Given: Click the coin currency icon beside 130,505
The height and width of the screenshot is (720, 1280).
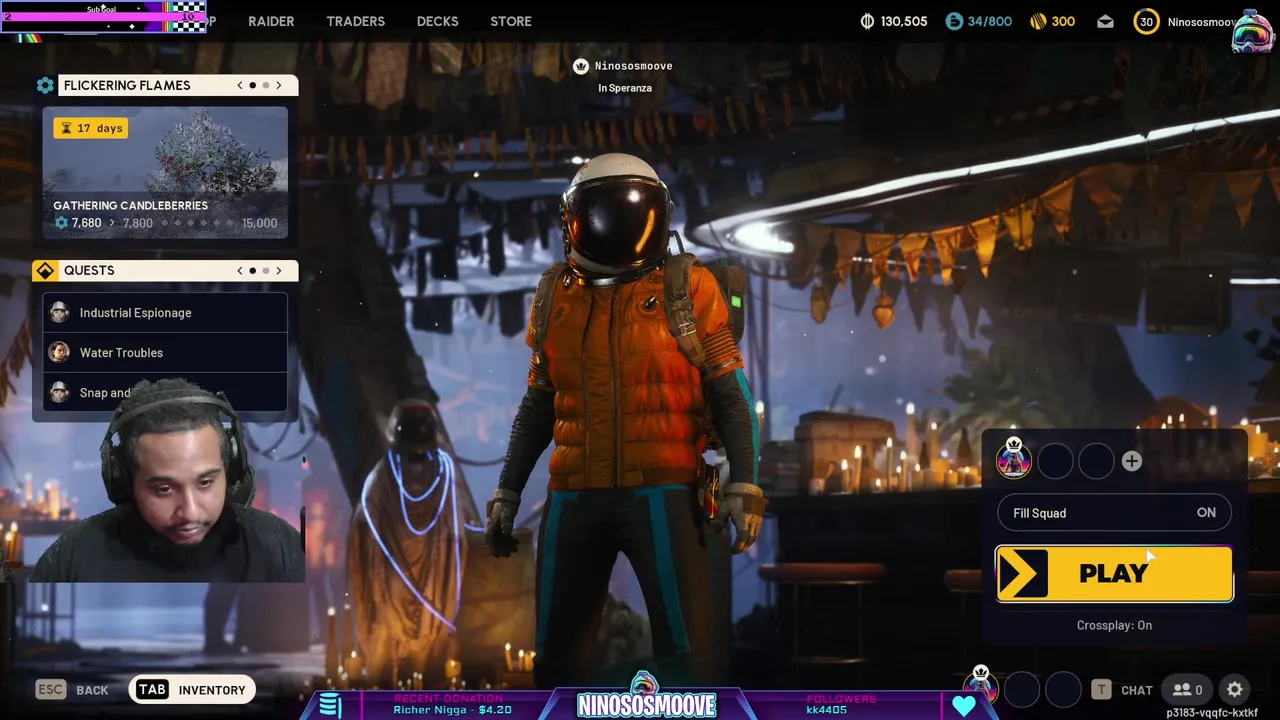Looking at the screenshot, I should [867, 21].
